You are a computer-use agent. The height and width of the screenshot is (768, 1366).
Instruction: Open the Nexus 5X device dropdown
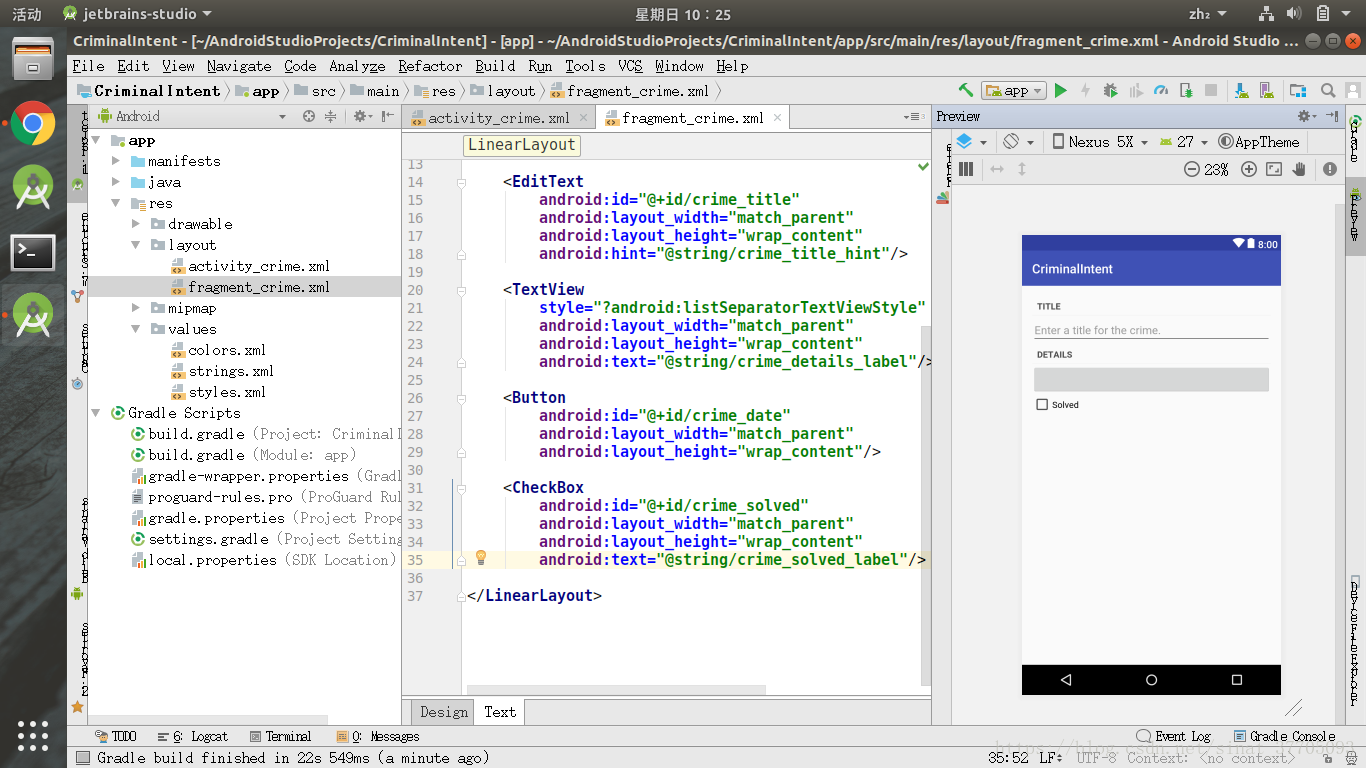[1100, 142]
